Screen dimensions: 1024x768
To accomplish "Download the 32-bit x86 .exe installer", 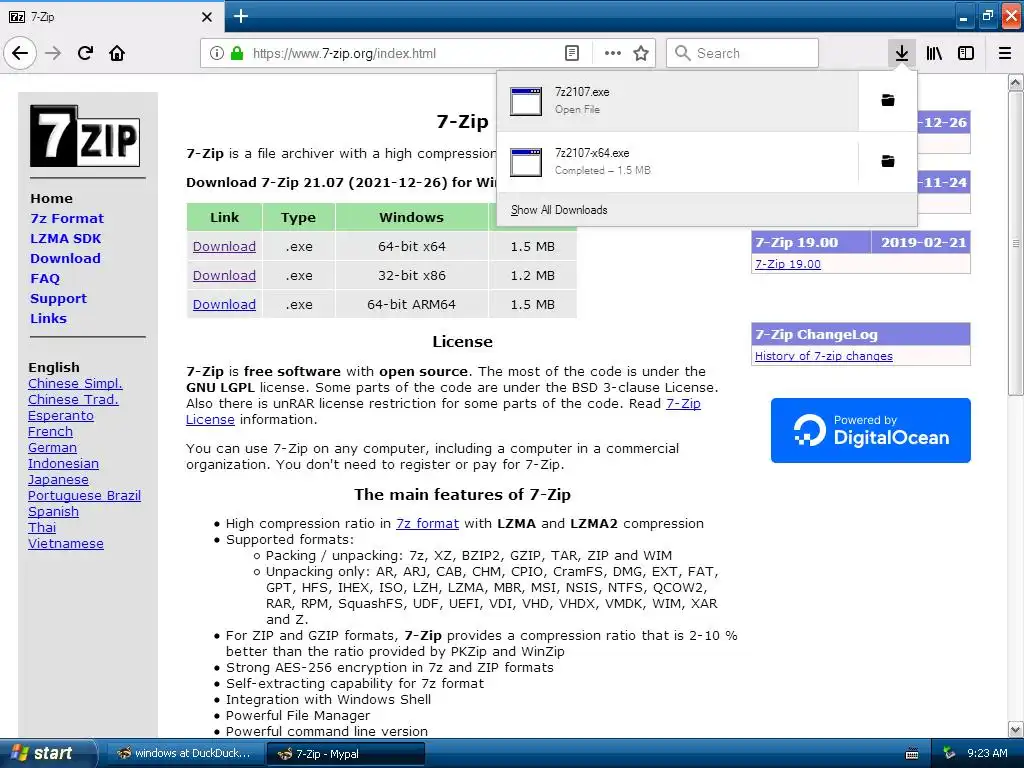I will click(224, 275).
